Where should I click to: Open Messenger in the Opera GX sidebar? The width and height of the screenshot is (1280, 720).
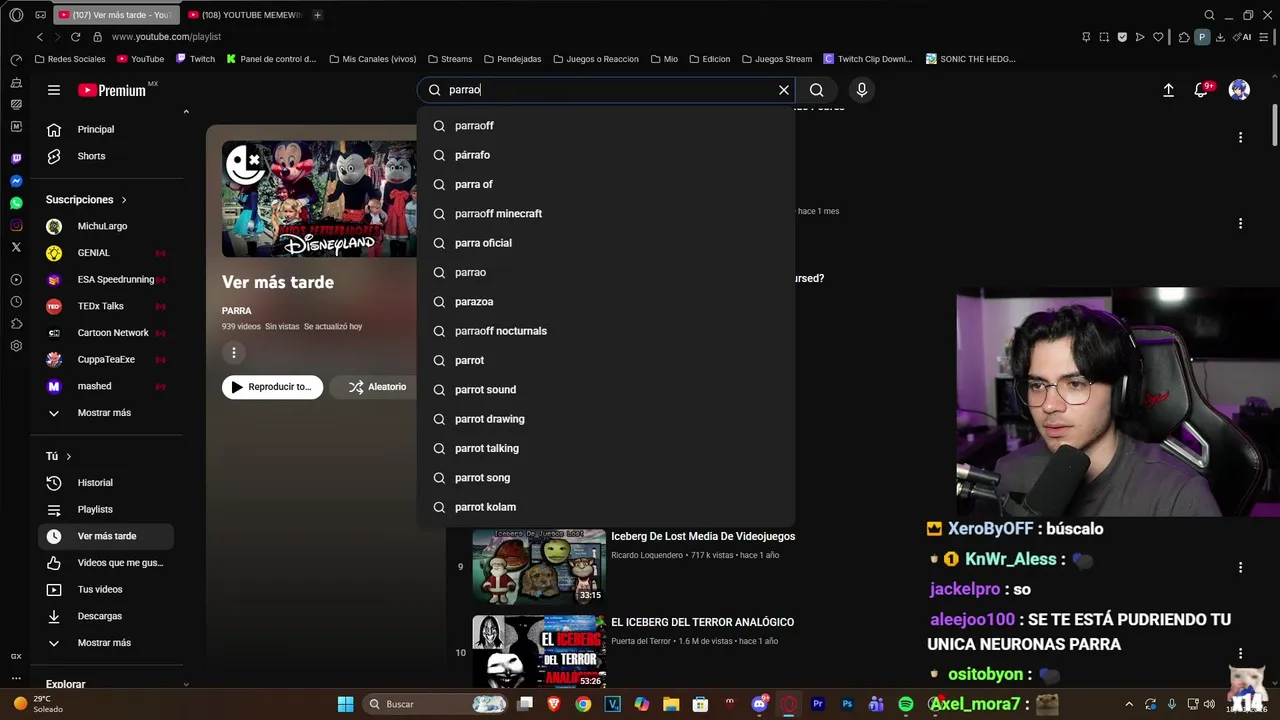16,181
